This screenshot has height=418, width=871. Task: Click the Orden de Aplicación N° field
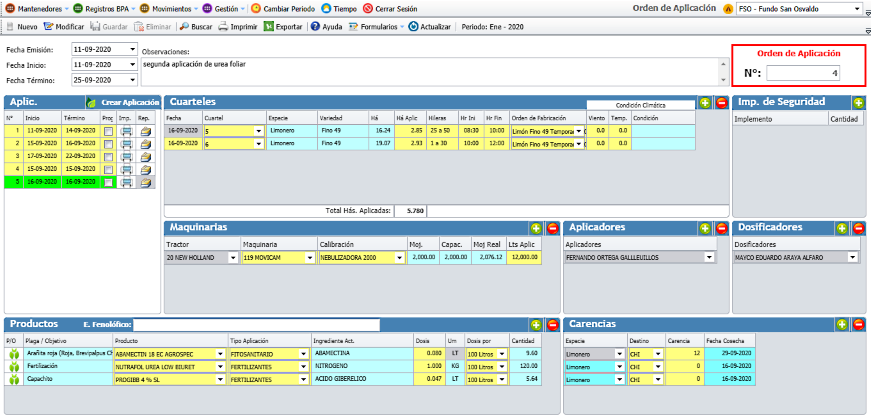tap(803, 73)
